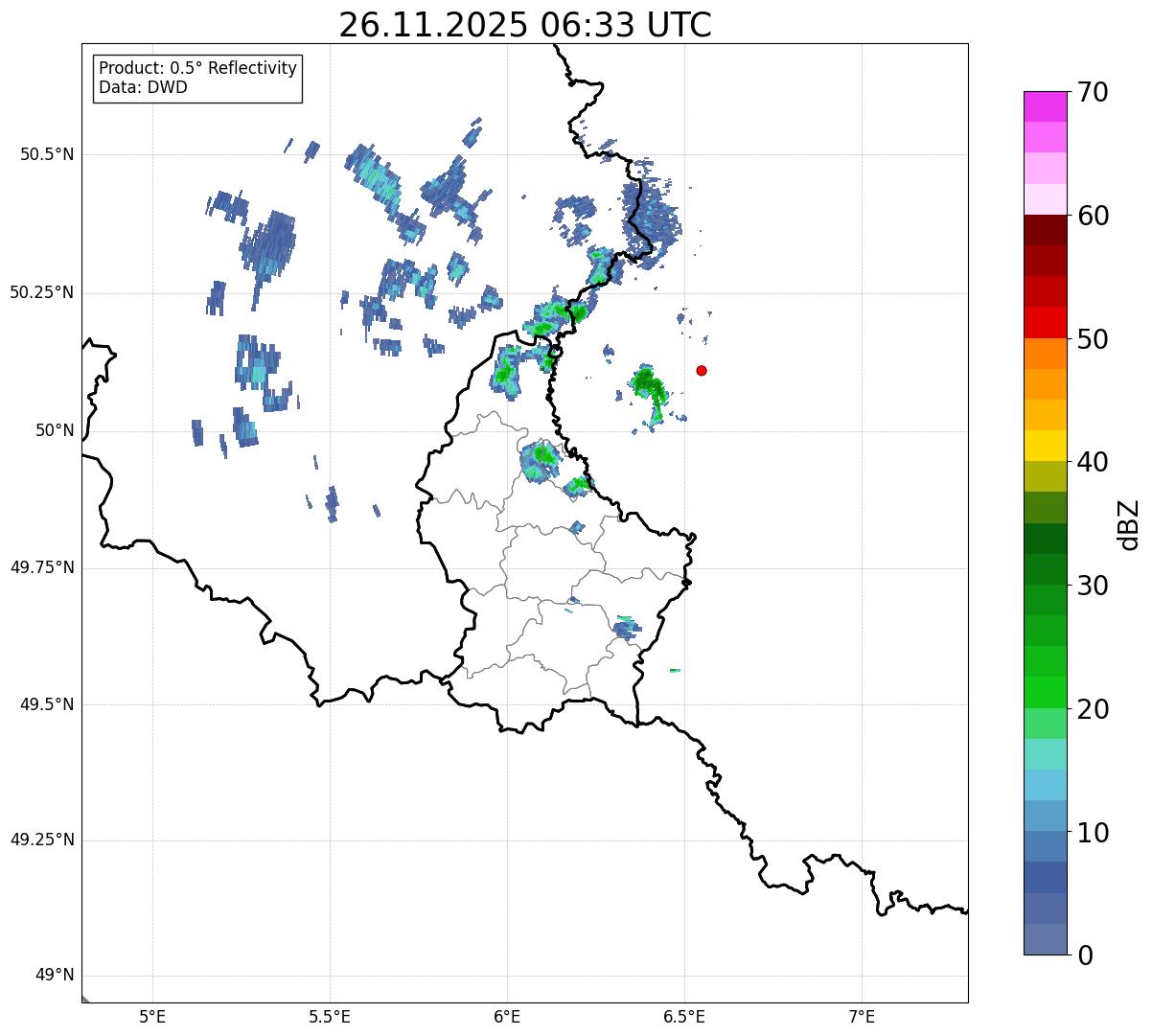
Task: Click the 49.75°N latitude label
Action: 42,567
